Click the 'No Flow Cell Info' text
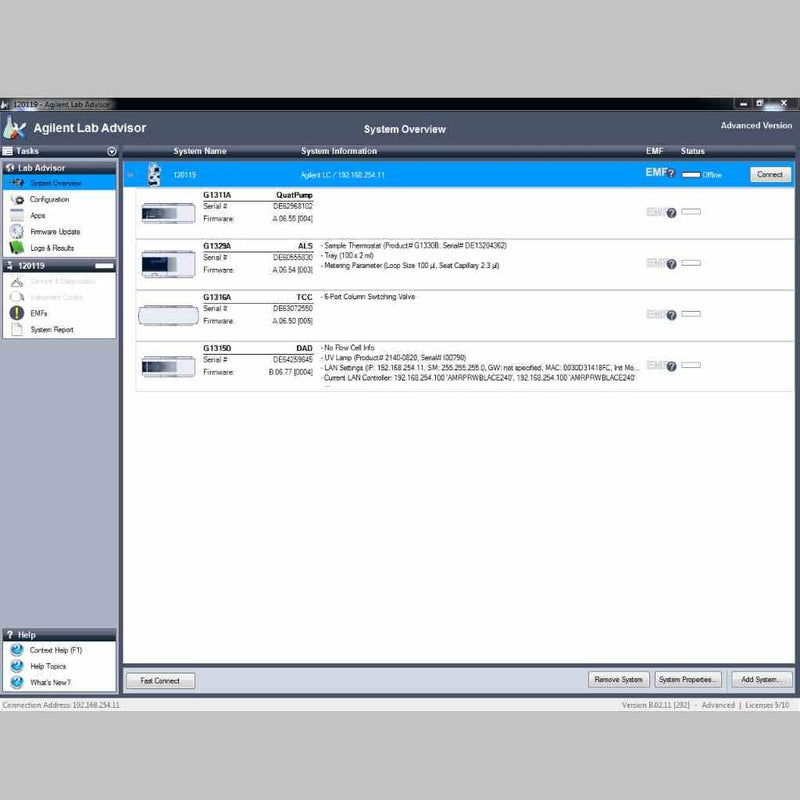This screenshot has height=800, width=800. pyautogui.click(x=349, y=347)
